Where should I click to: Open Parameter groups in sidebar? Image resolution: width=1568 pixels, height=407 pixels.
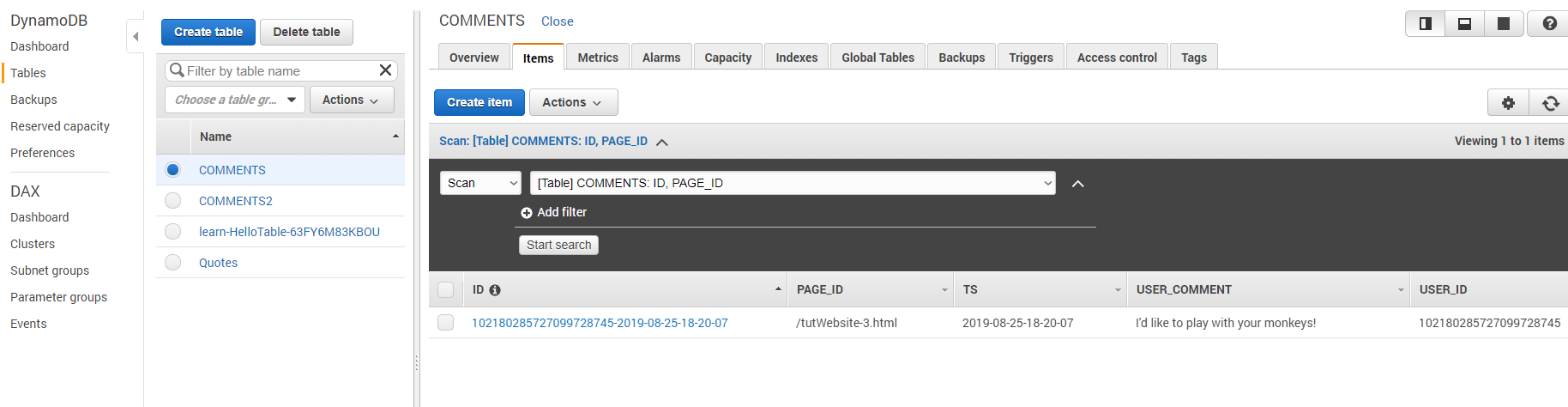pos(58,297)
